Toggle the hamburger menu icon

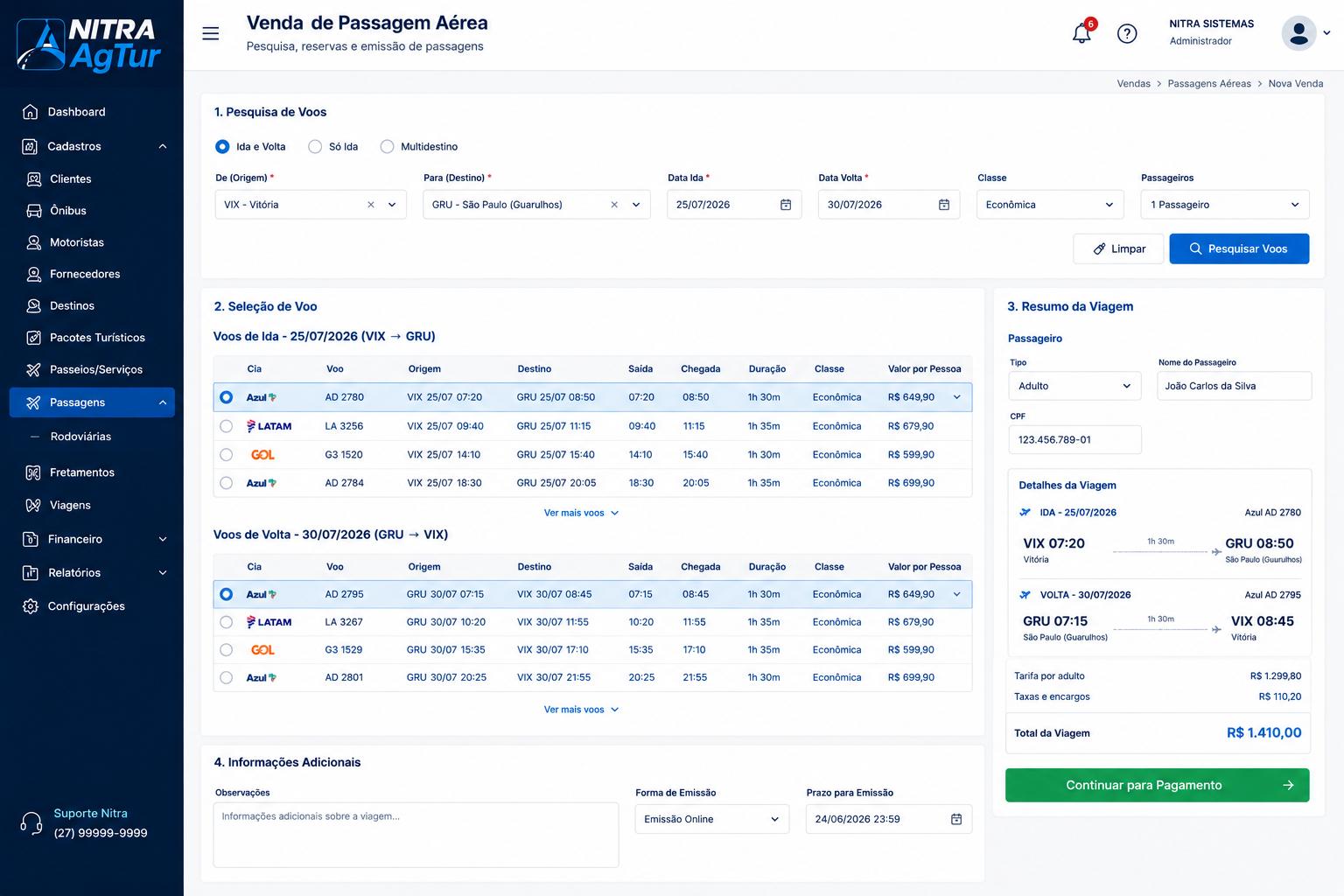point(211,33)
